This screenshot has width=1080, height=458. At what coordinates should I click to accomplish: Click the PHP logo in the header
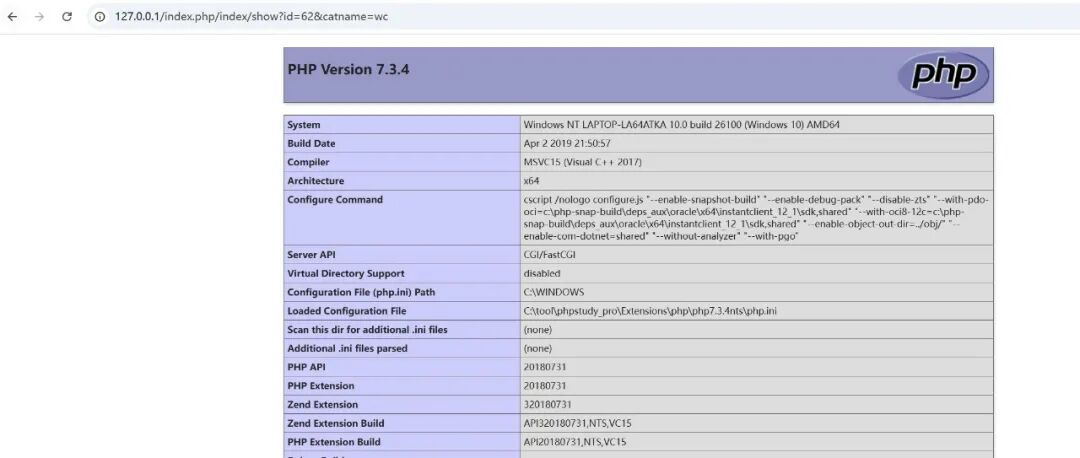point(943,75)
